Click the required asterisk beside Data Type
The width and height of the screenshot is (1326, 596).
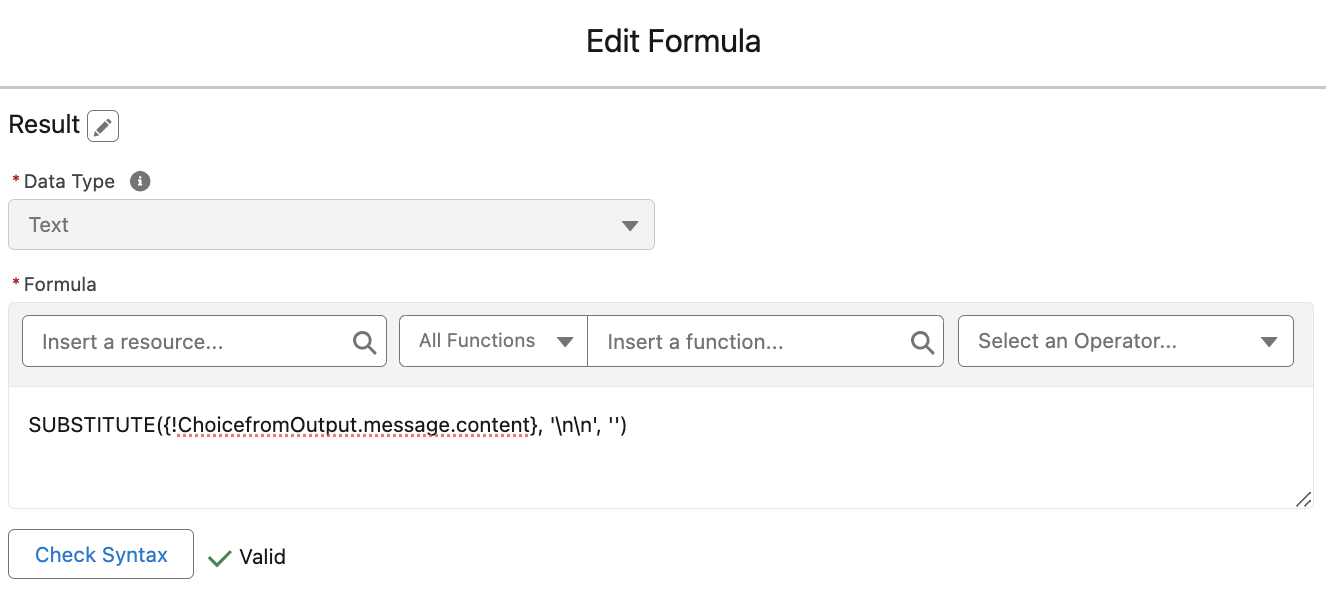pyautogui.click(x=16, y=181)
